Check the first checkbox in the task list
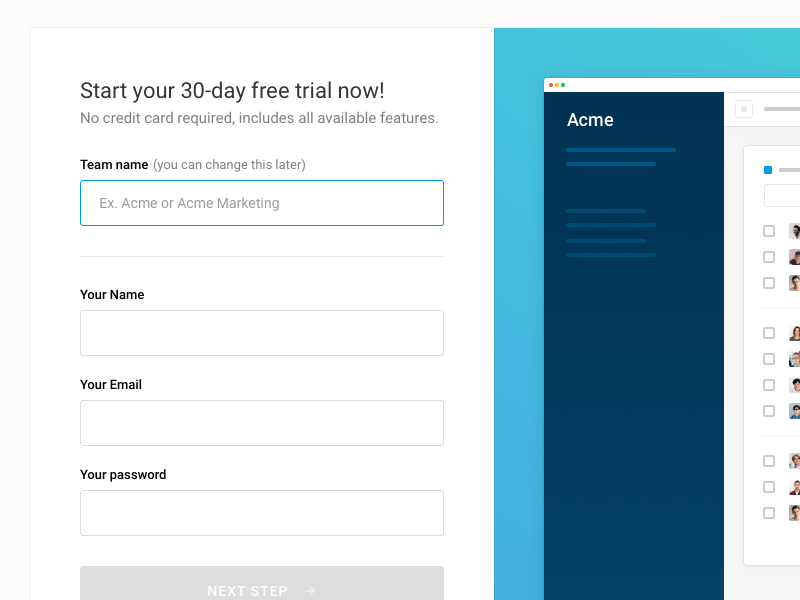This screenshot has width=800, height=600. [x=768, y=231]
